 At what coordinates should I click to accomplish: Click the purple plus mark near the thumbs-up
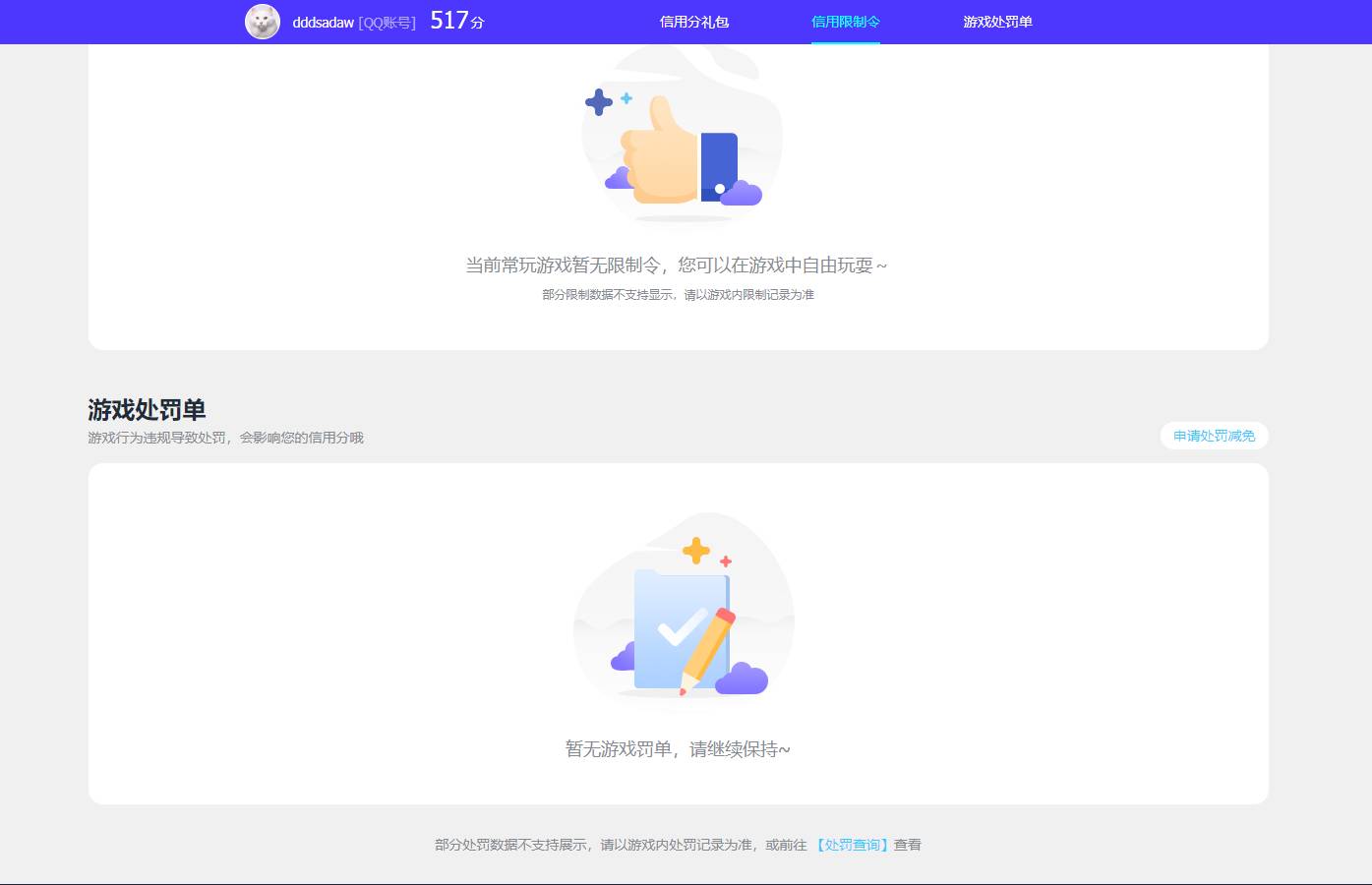coord(597,100)
